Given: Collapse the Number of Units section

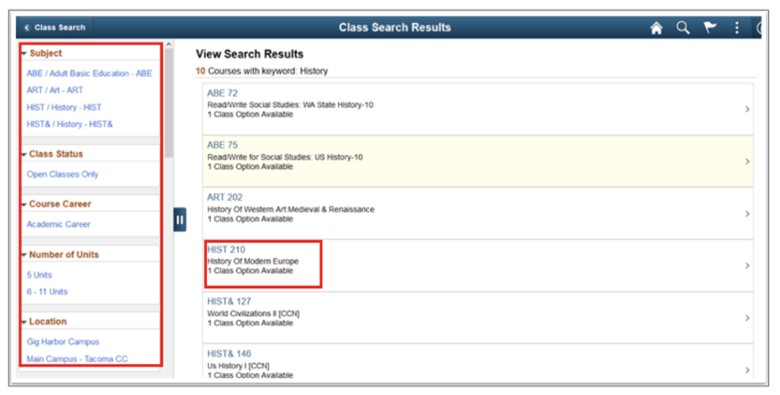Looking at the screenshot, I should point(24,255).
